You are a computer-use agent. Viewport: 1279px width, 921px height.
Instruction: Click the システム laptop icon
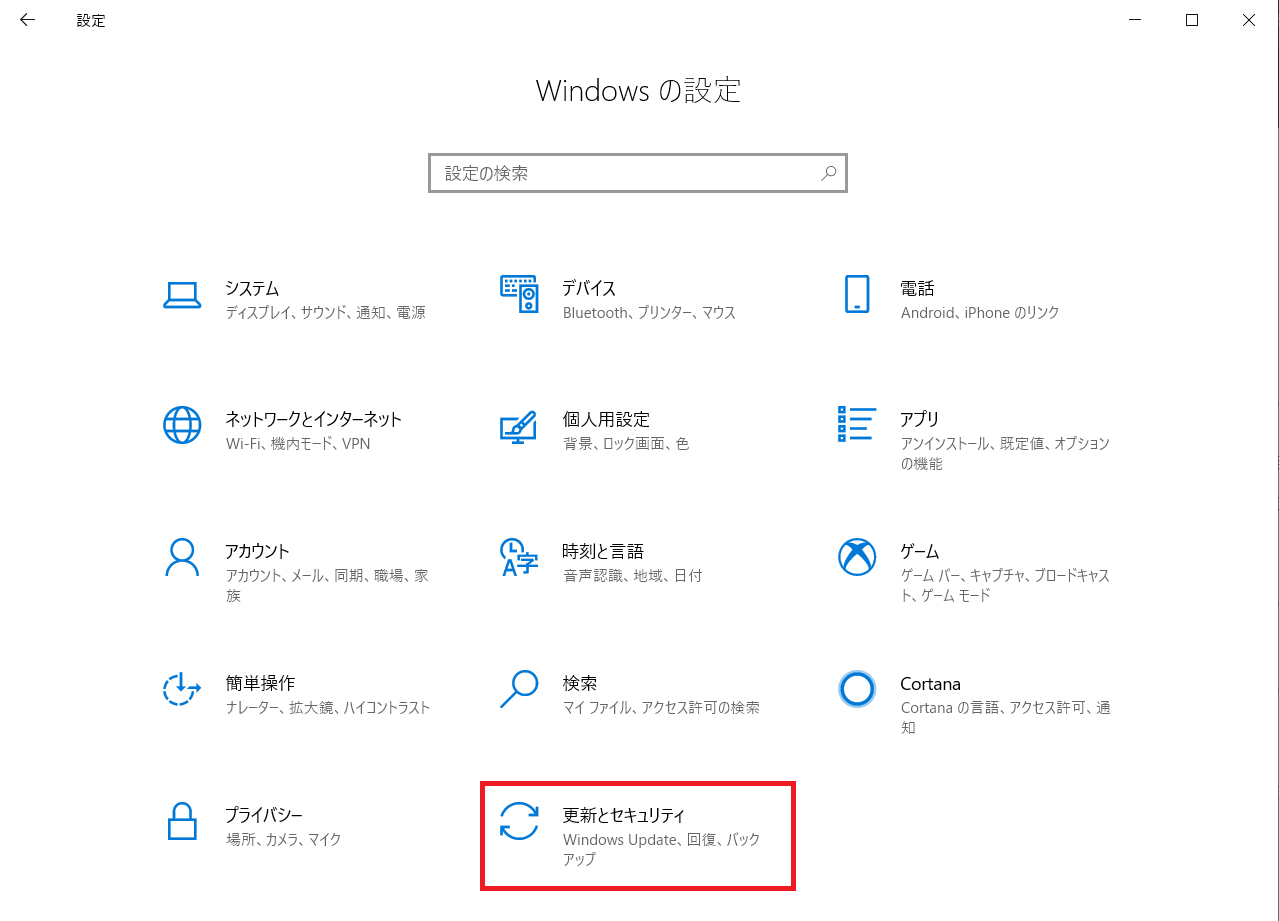tap(182, 295)
